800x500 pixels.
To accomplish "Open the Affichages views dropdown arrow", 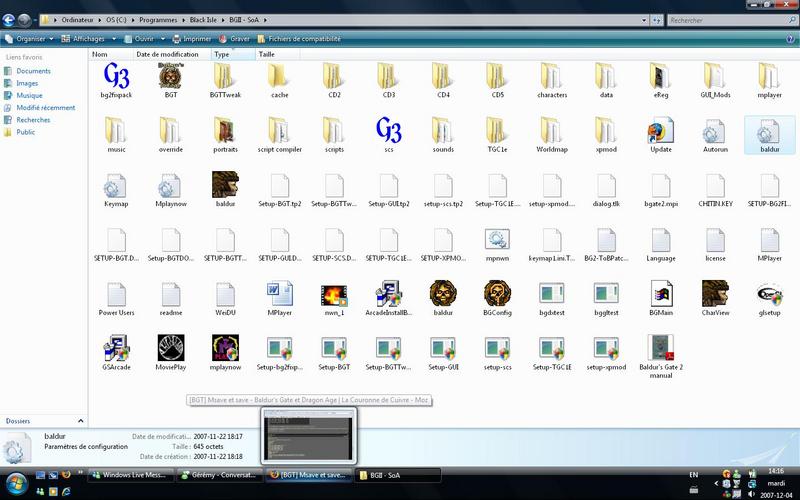I will pos(114,39).
